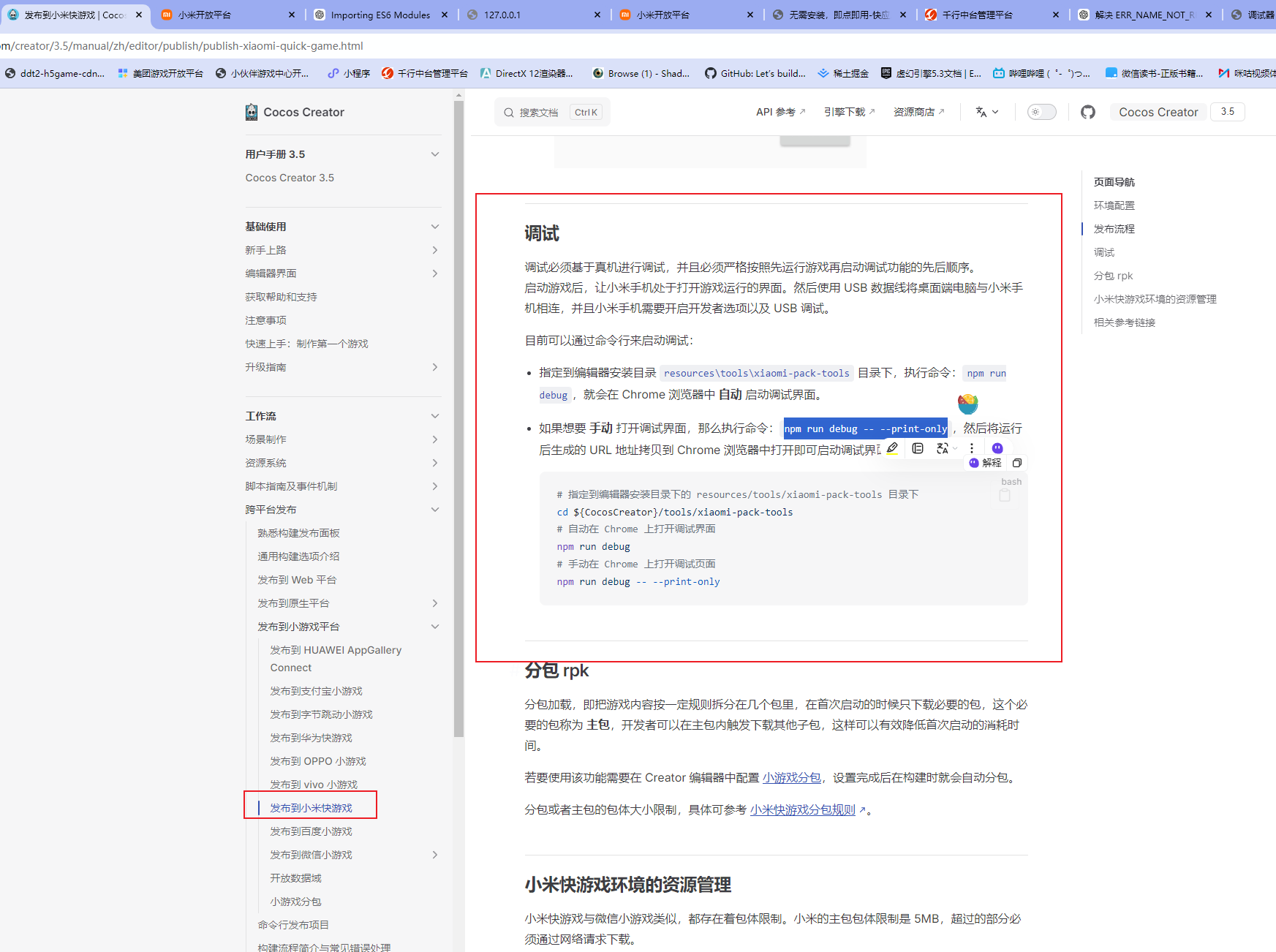Open the 微信读书 bookmark
Viewport: 1276px width, 952px height.
pos(1155,73)
